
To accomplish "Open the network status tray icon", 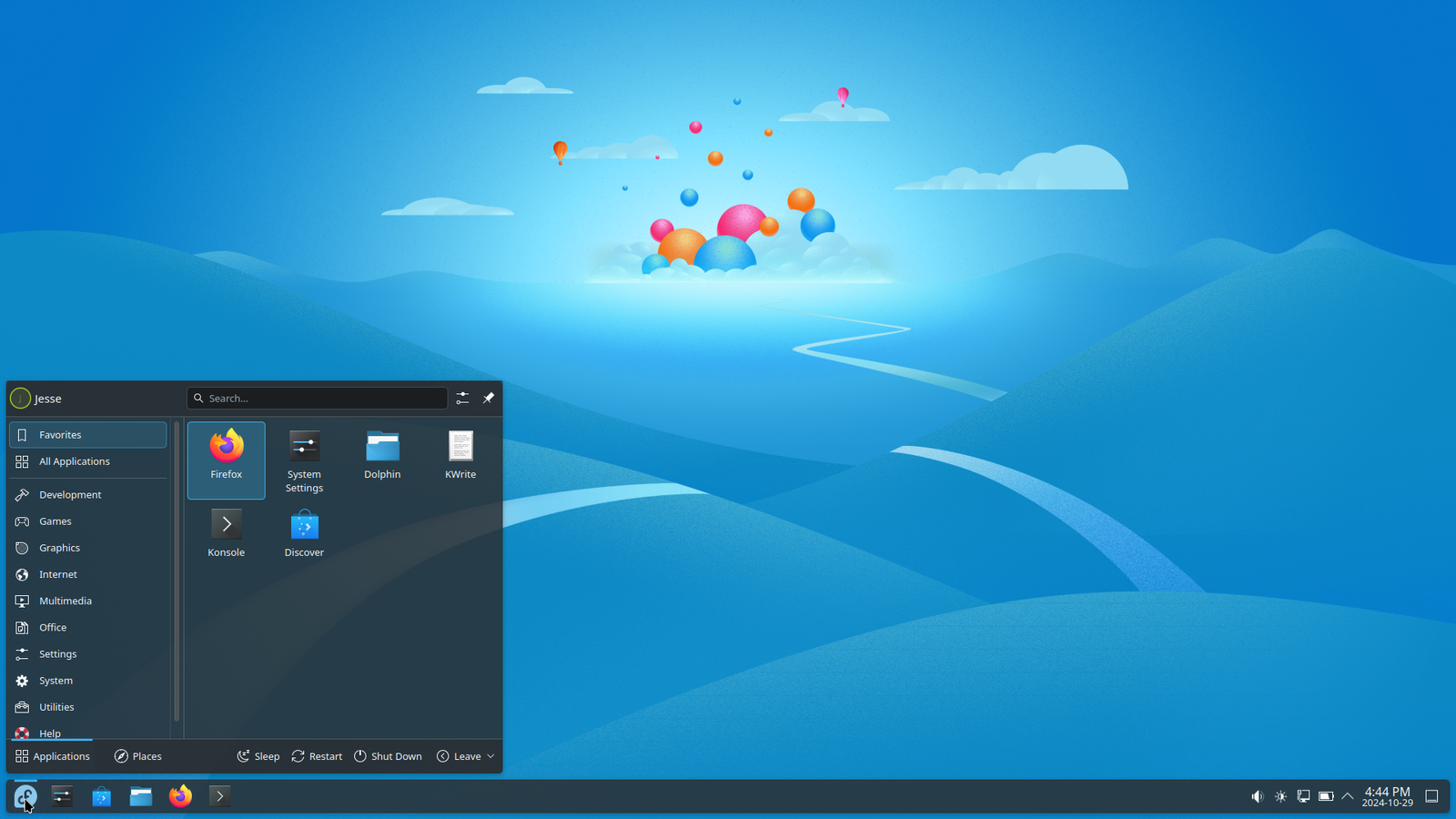I will (1303, 795).
